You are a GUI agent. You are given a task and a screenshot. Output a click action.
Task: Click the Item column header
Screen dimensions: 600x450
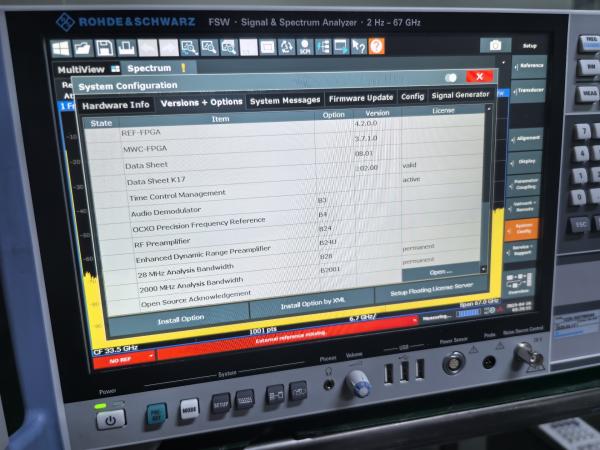pyautogui.click(x=221, y=119)
